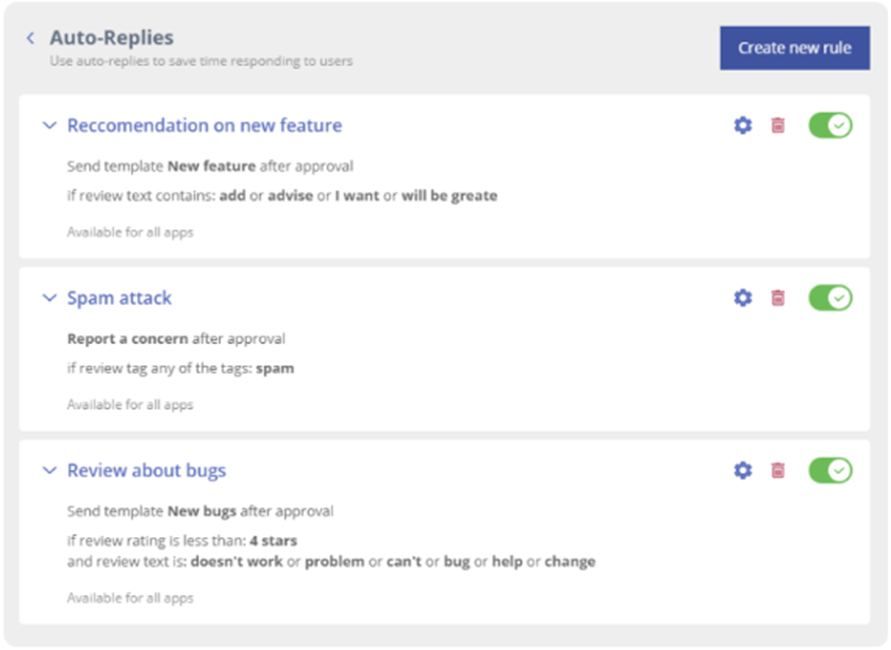Switch off the Review about bugs toggle
The height and width of the screenshot is (650, 891).
coord(830,470)
